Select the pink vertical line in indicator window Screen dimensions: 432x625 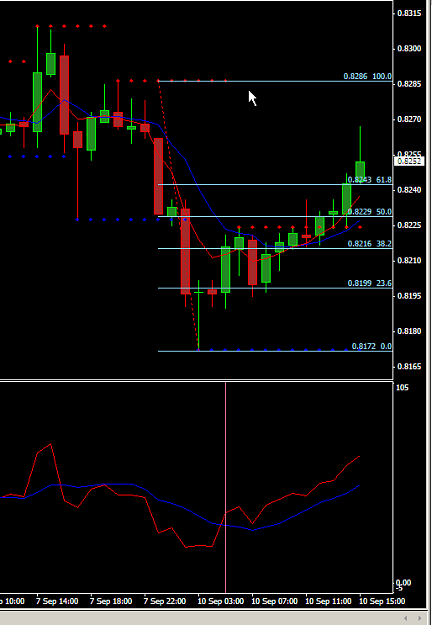tap(226, 486)
